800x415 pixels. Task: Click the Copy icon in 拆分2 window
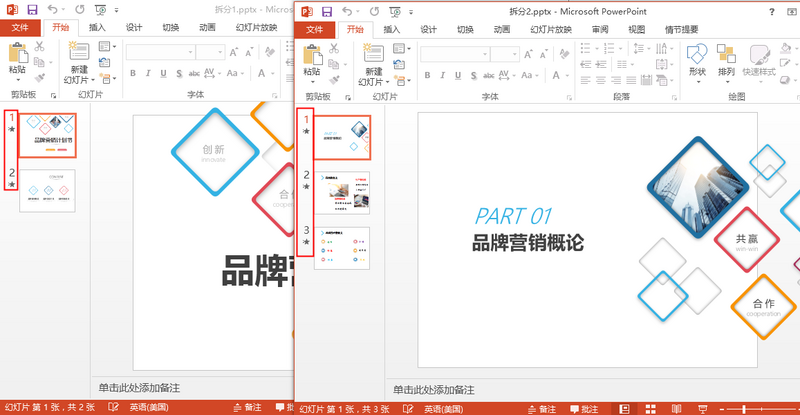click(x=334, y=64)
